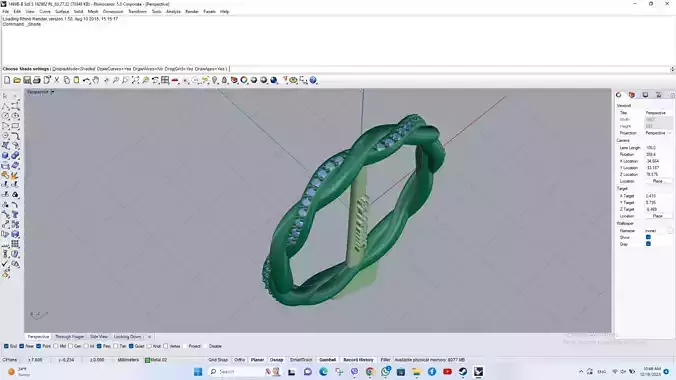
Task: Open the Perspective viewport title menu arrow
Action: pyautogui.click(x=53, y=92)
